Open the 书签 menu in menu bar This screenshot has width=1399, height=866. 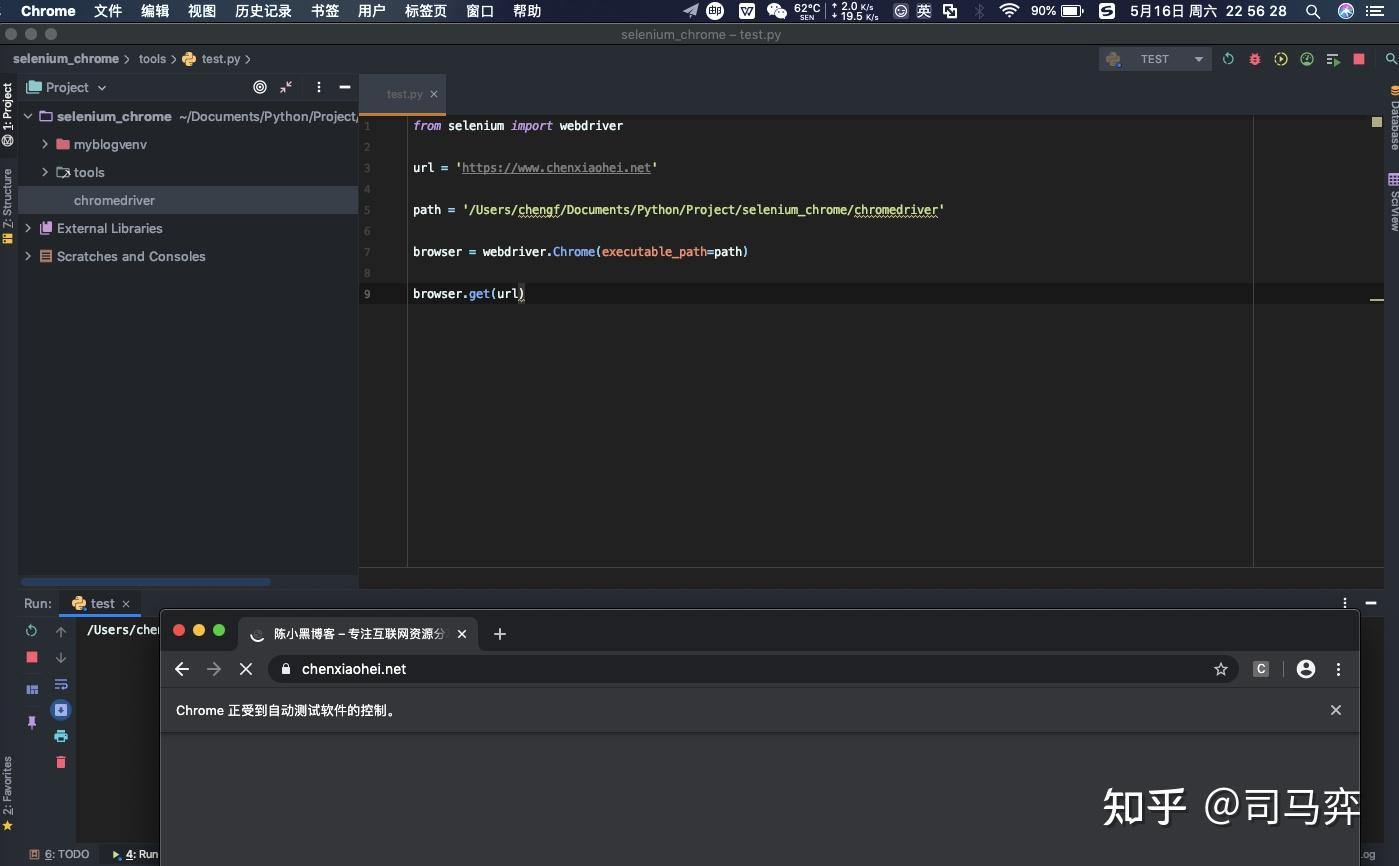tap(325, 11)
